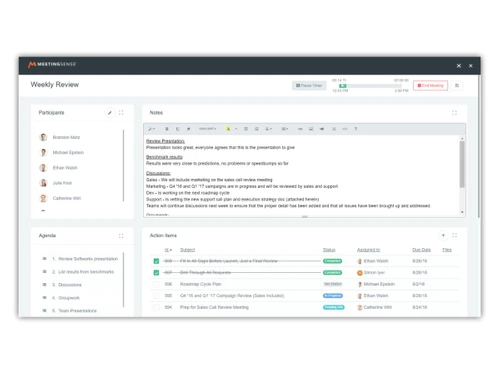Image resolution: width=500 pixels, height=375 pixels.
Task: Toggle underline formatting in Notes toolbar
Action: (178, 129)
